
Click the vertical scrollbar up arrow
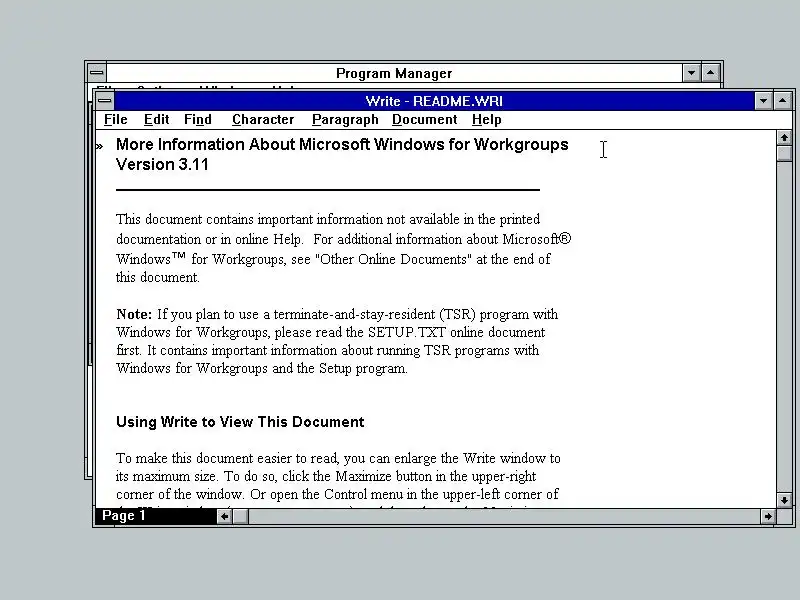click(x=784, y=138)
